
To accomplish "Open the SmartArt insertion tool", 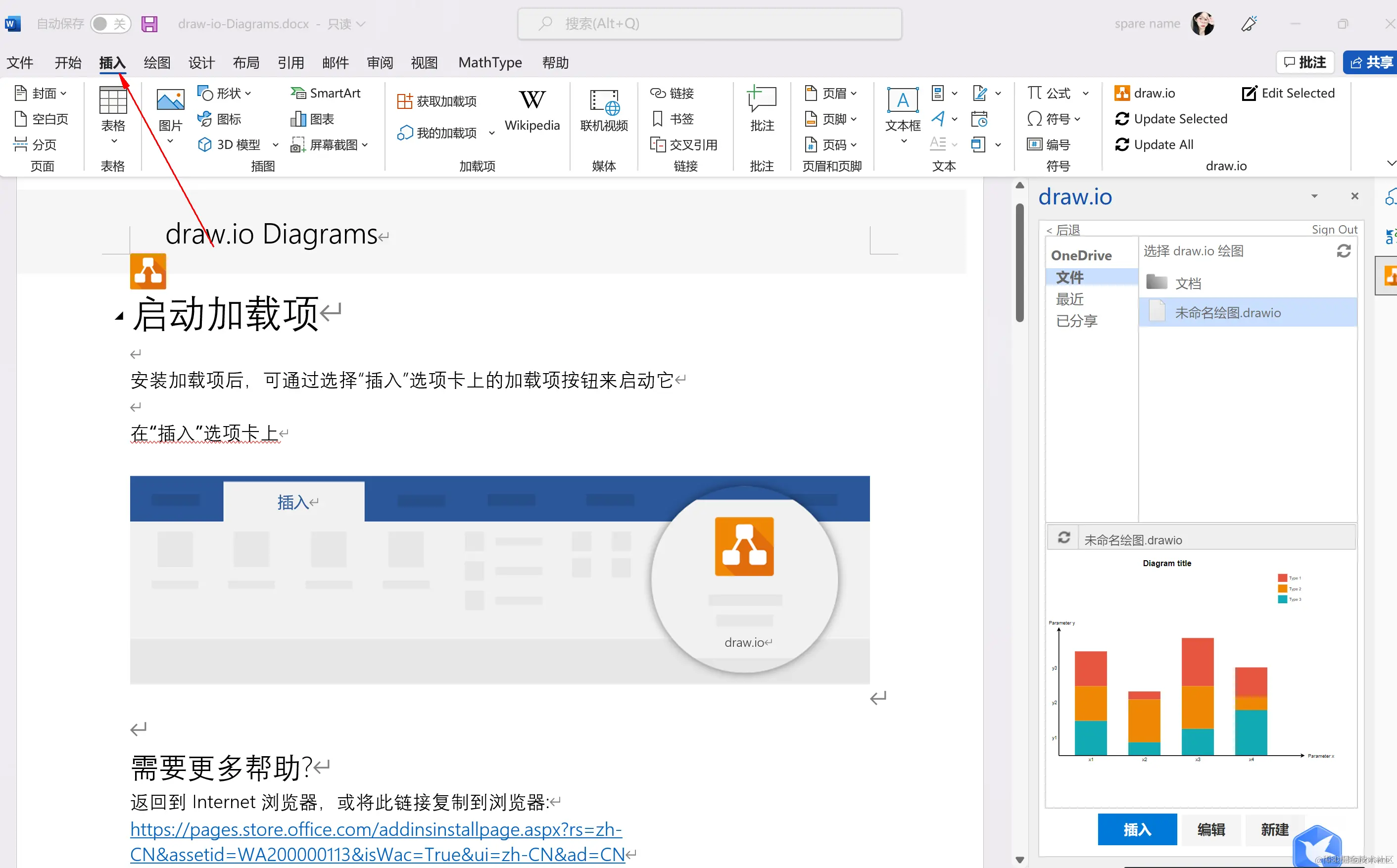I will (326, 93).
